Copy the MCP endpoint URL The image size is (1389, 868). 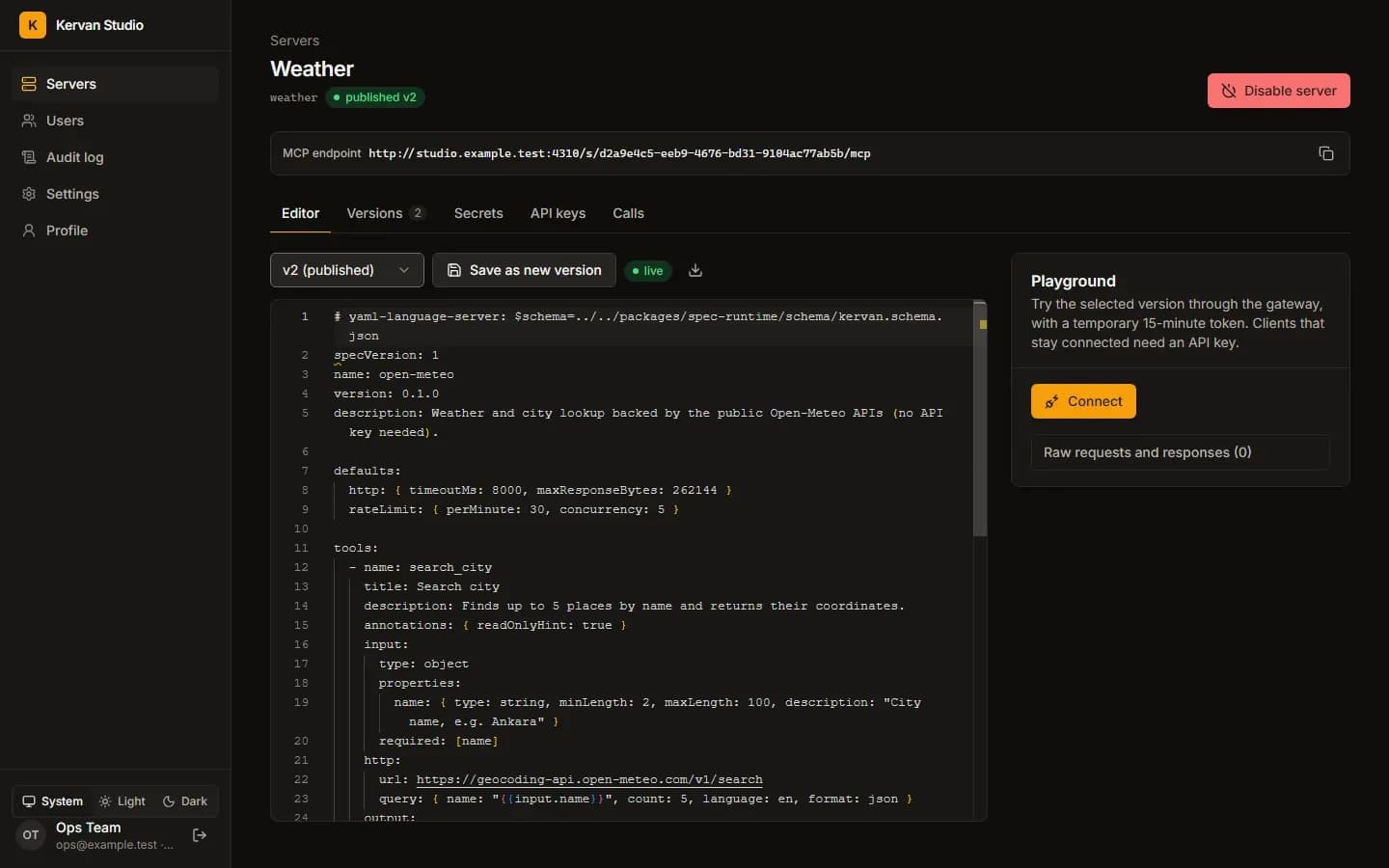click(x=1326, y=153)
